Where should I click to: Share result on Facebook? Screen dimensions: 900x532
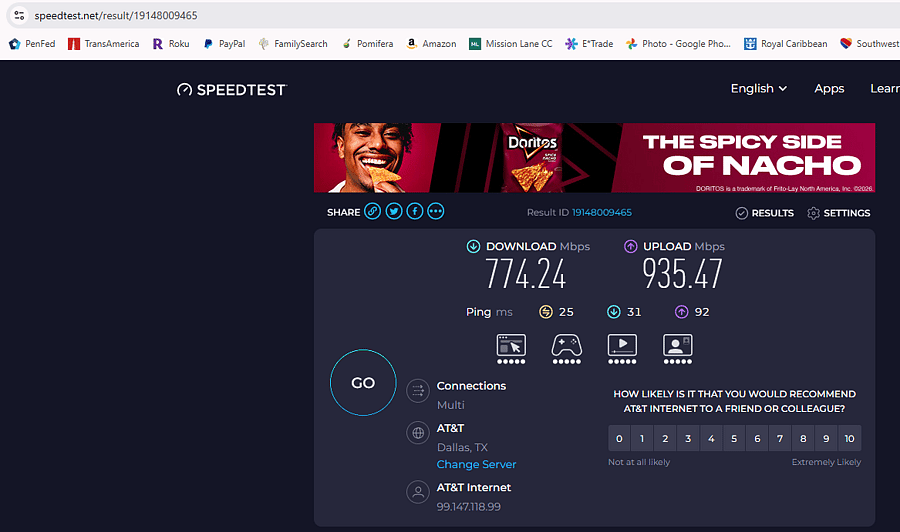point(415,211)
